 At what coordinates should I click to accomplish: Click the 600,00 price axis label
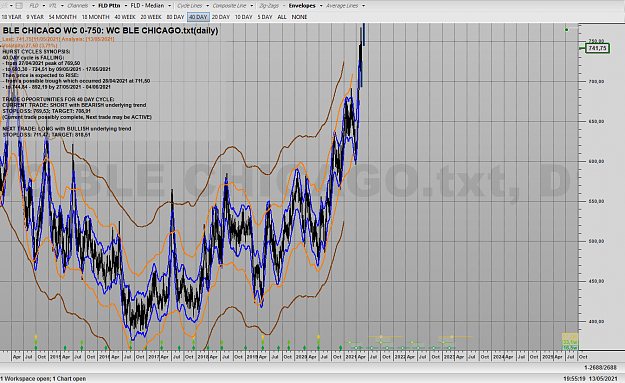596,161
